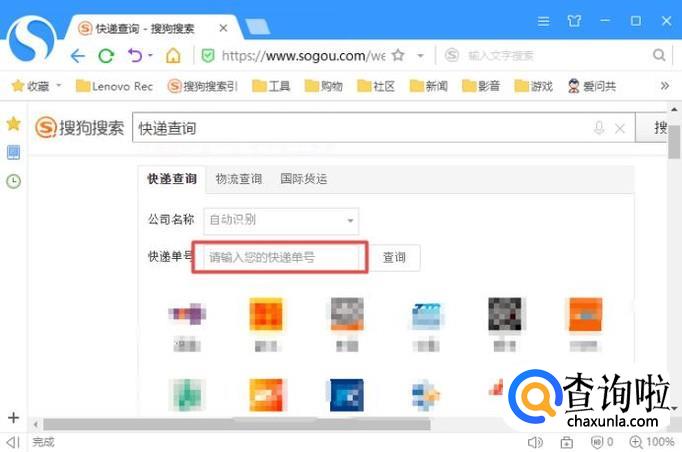Open sidebar favorites star icon

[13, 124]
